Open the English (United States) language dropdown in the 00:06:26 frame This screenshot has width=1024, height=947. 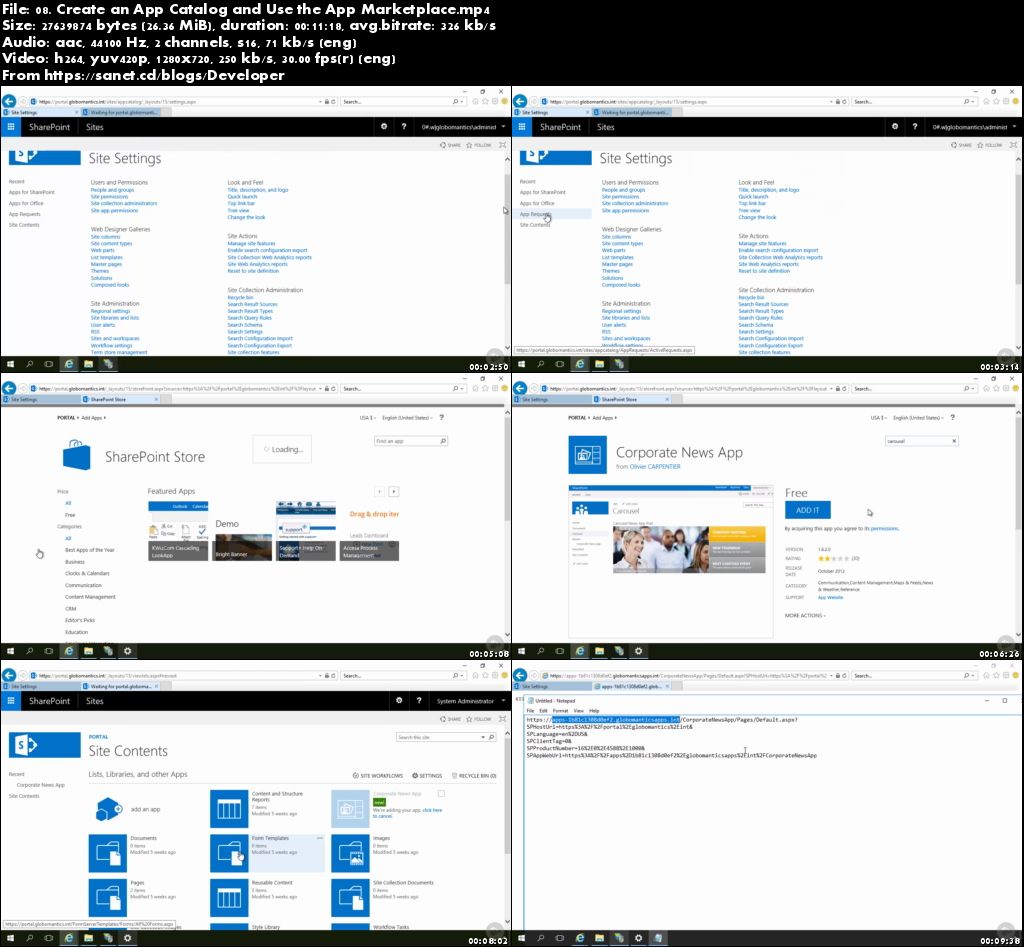coord(918,417)
